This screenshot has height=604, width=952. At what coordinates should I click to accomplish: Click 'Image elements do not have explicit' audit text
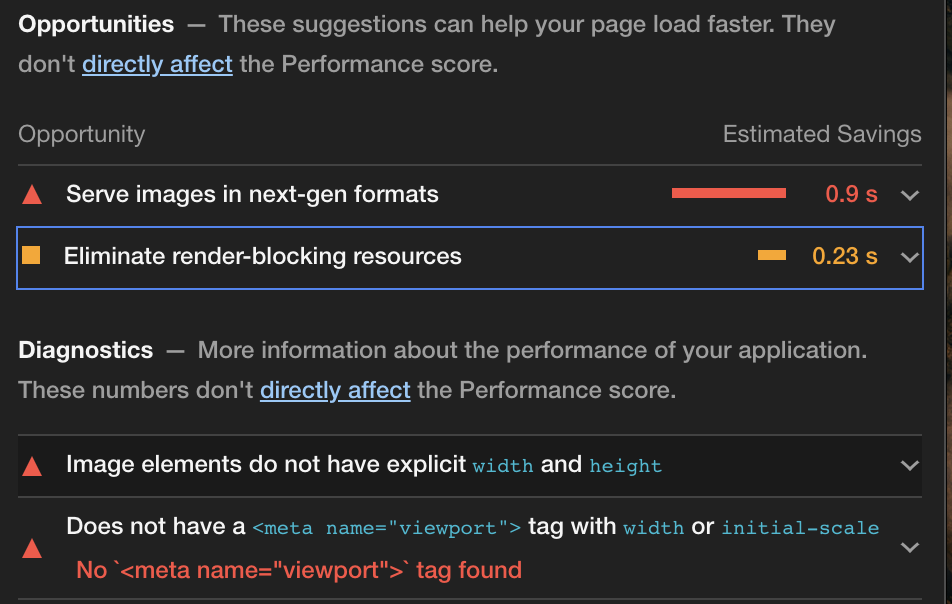click(266, 464)
